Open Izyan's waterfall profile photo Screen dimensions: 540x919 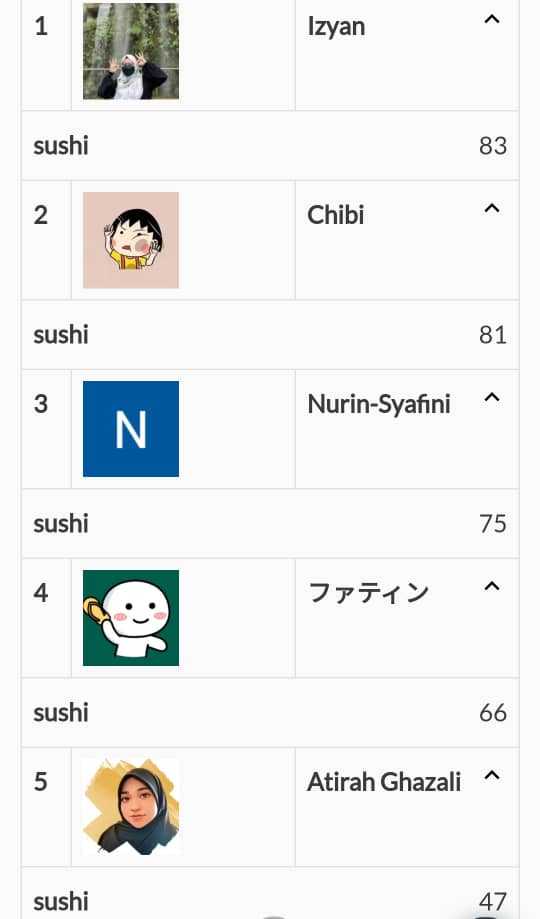[131, 51]
